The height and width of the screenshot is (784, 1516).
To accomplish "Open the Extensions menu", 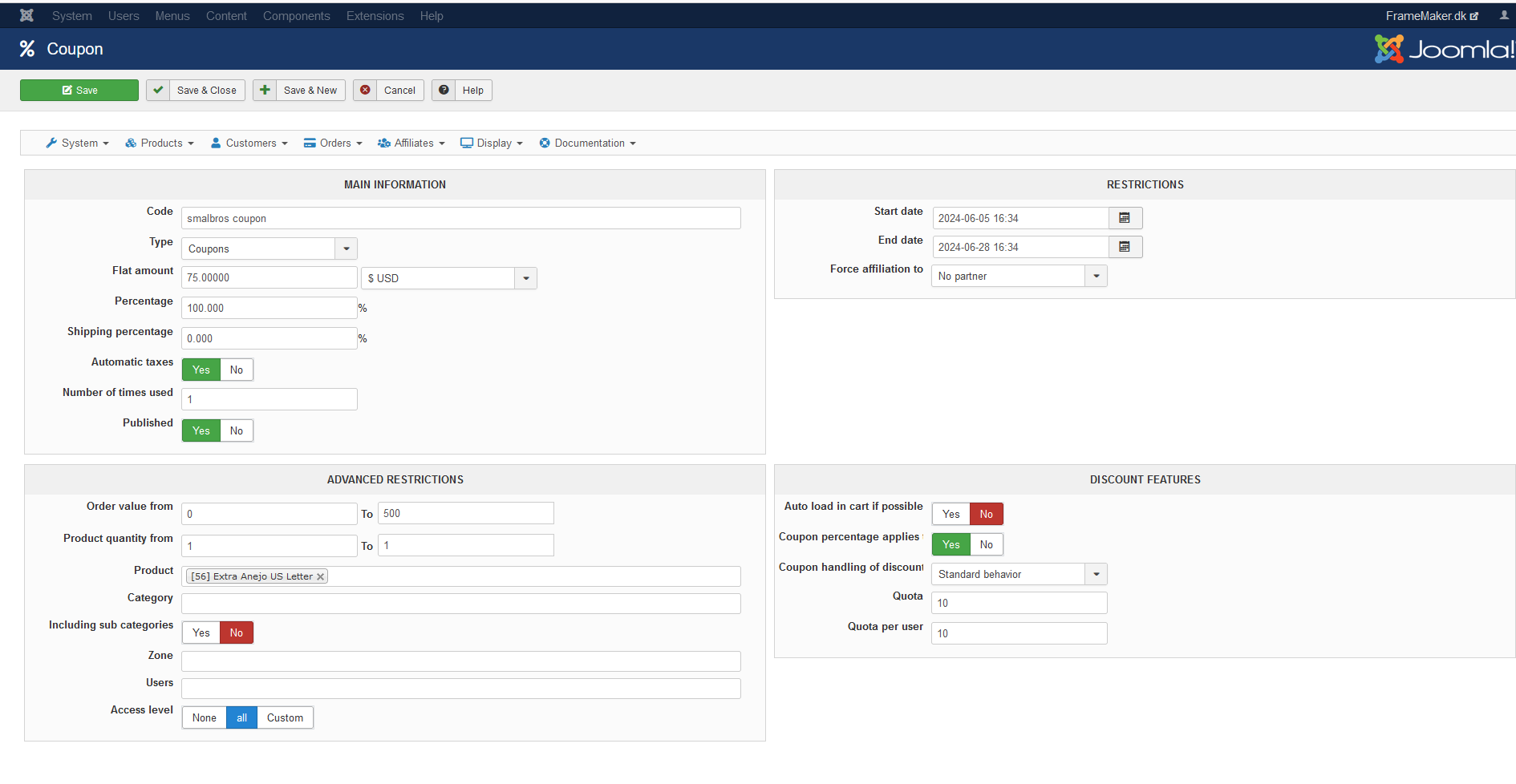I will click(x=375, y=16).
